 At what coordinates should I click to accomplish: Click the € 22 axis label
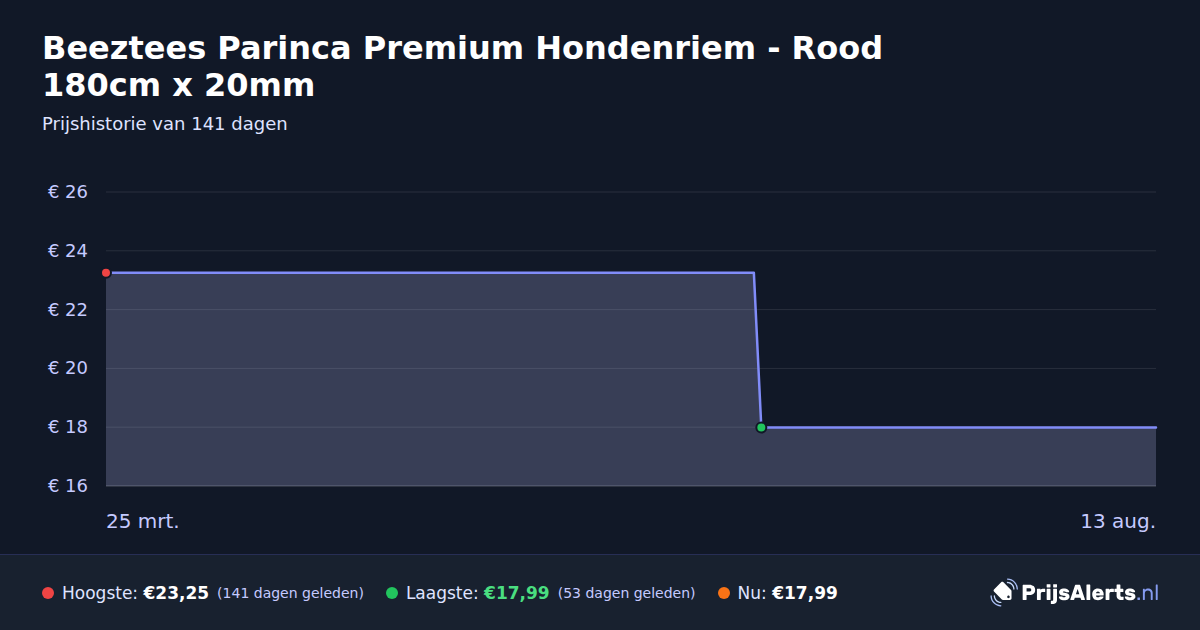pyautogui.click(x=68, y=310)
